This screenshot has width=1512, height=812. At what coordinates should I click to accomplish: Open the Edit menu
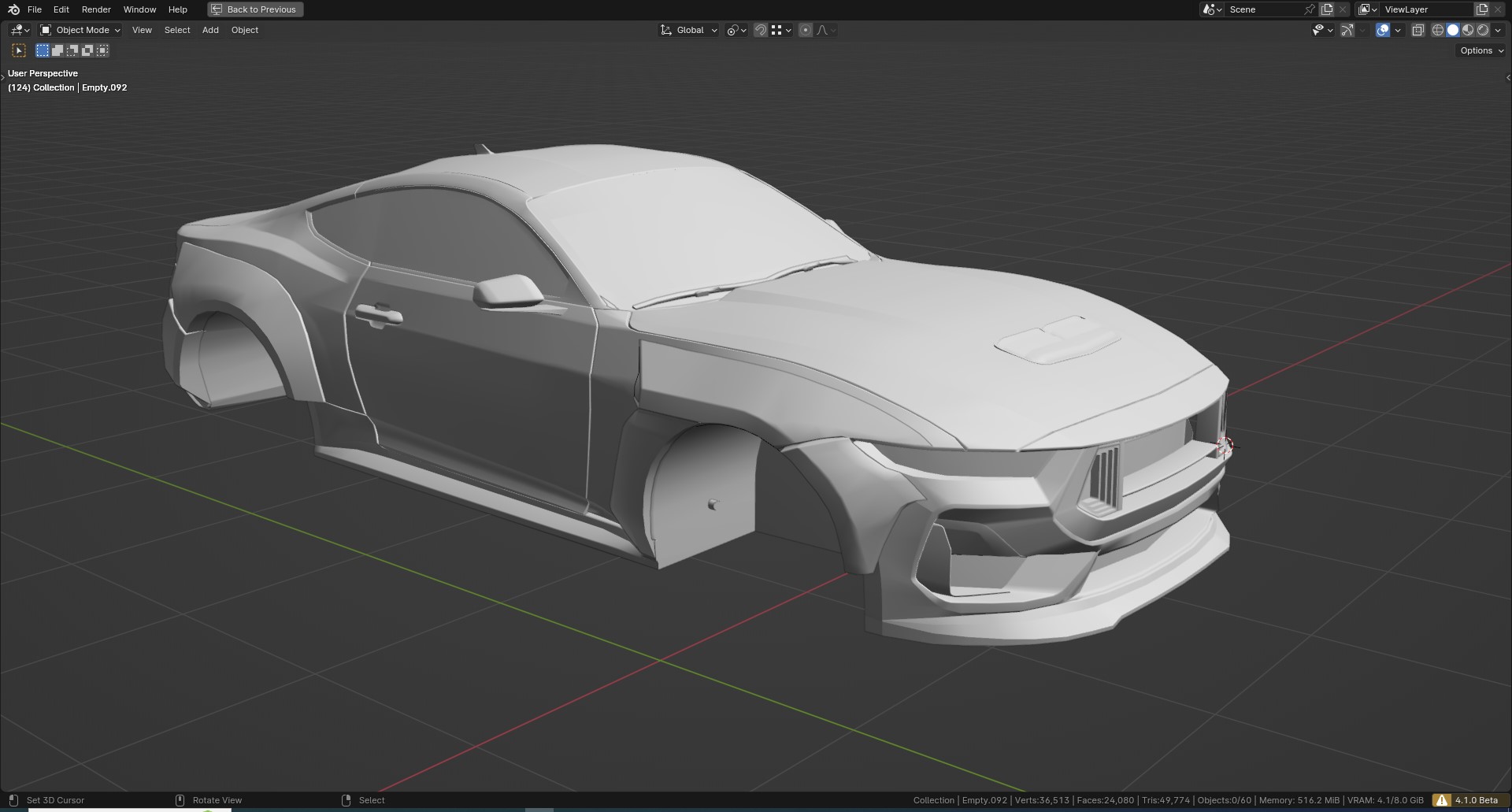pos(61,9)
